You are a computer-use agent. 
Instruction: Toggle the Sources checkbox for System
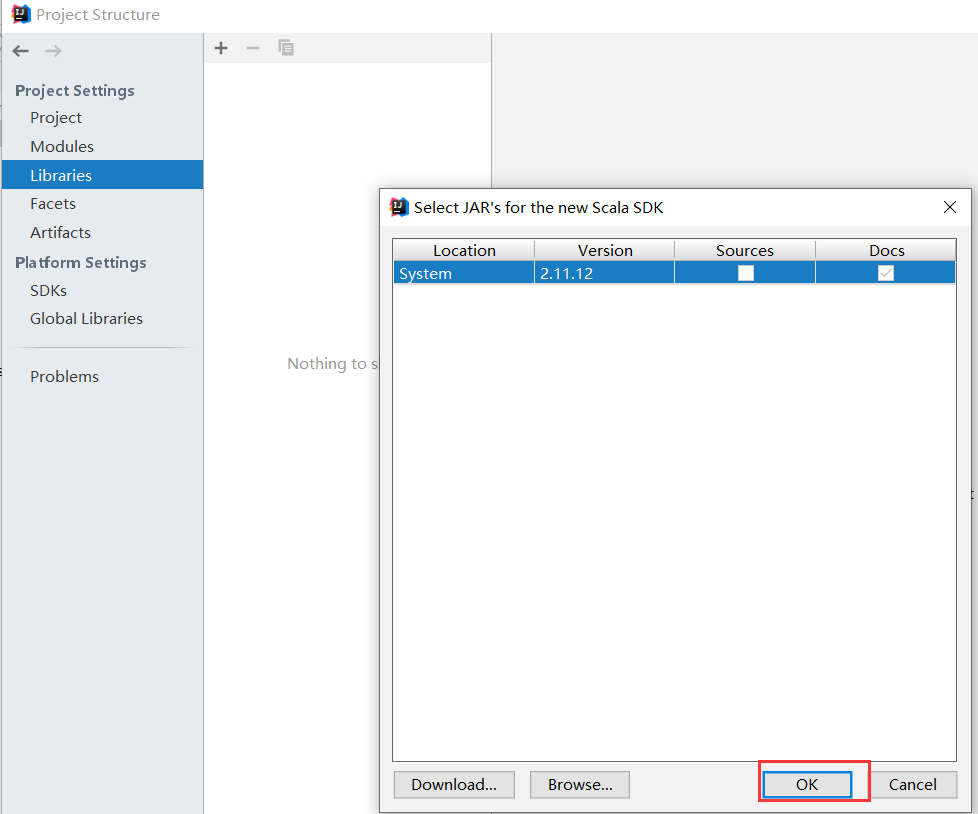(x=746, y=273)
